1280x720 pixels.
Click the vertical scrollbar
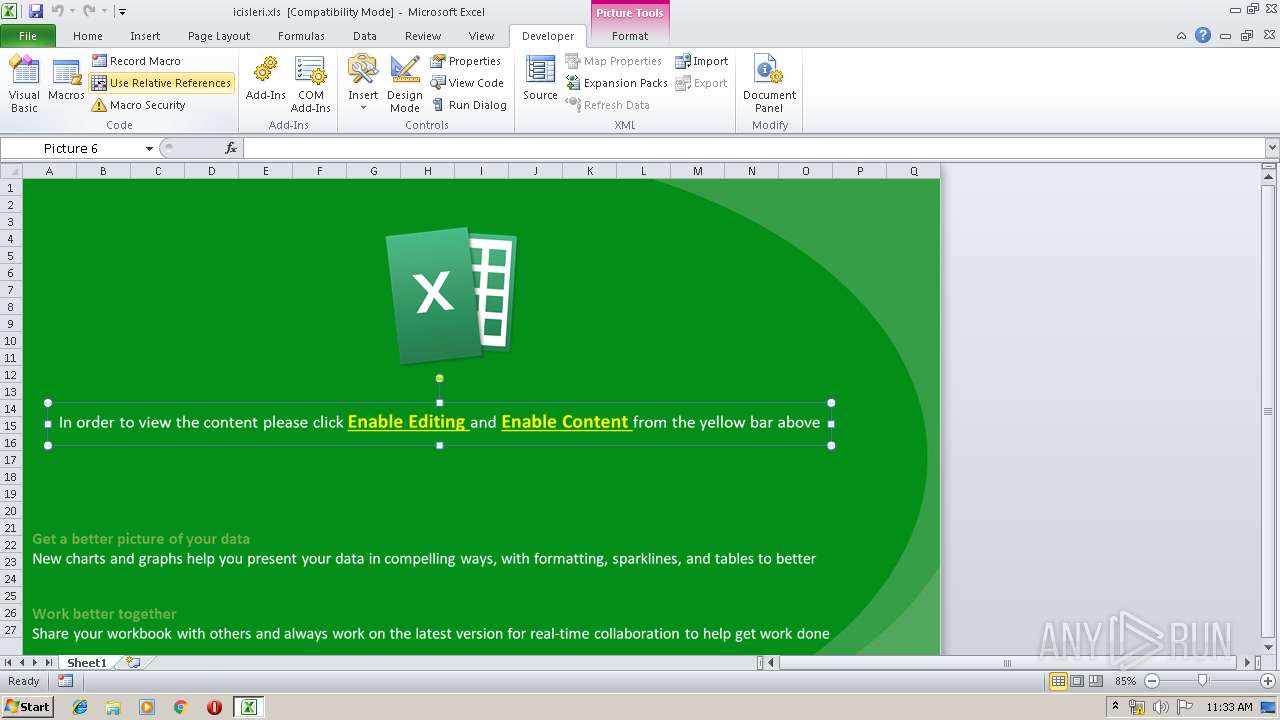click(x=1268, y=410)
